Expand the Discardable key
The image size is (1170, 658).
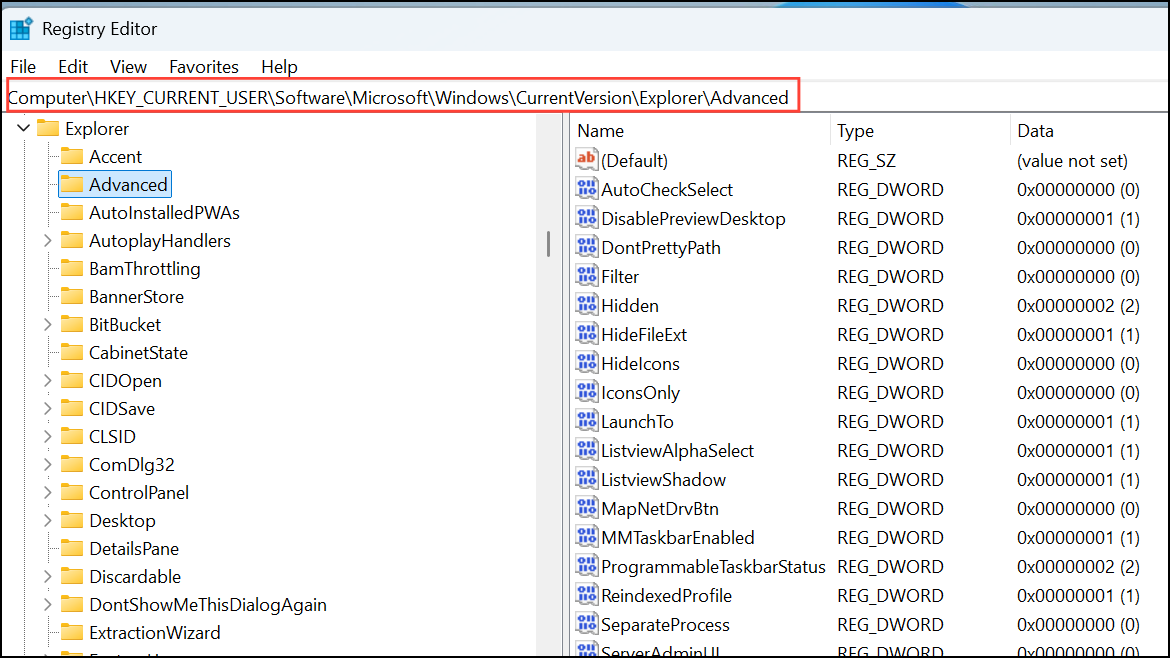coord(48,577)
